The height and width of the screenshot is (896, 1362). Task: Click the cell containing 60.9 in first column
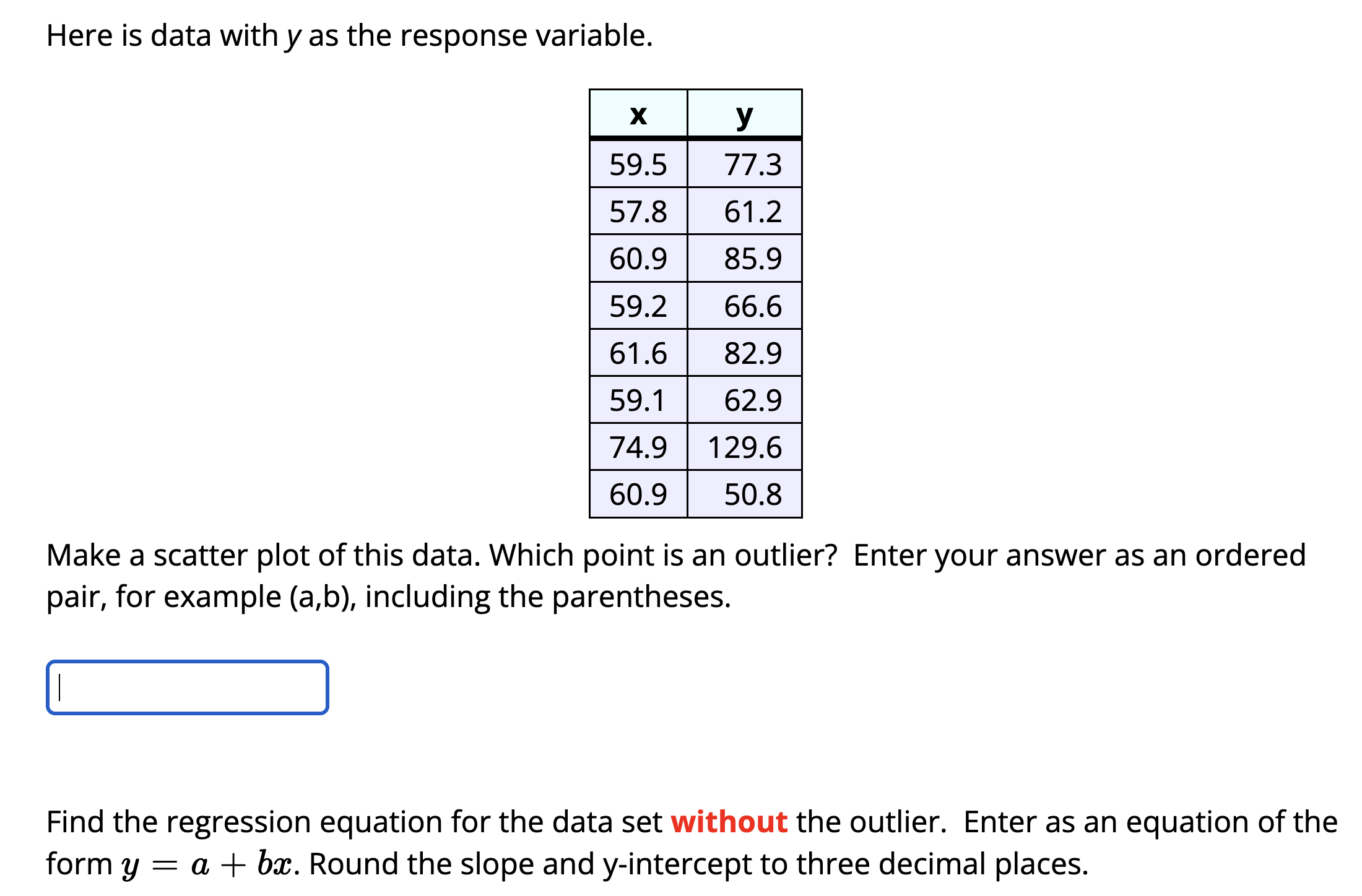coord(638,259)
